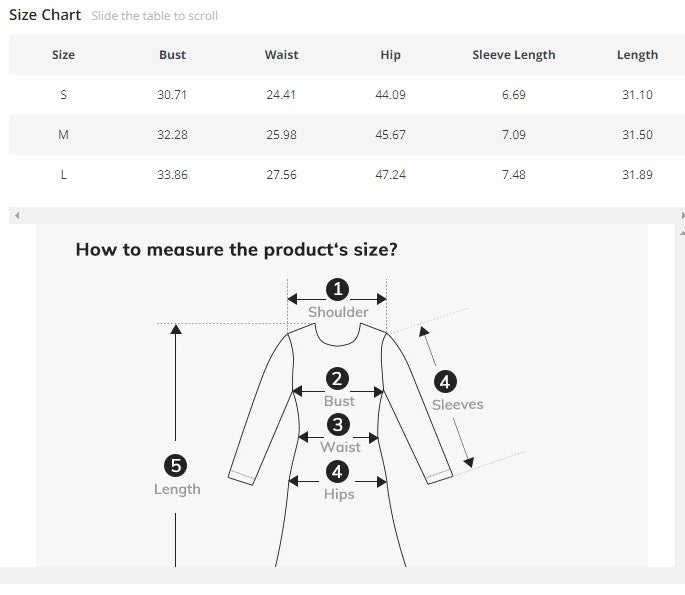685x595 pixels.
Task: Click the size S row label
Action: click(63, 95)
